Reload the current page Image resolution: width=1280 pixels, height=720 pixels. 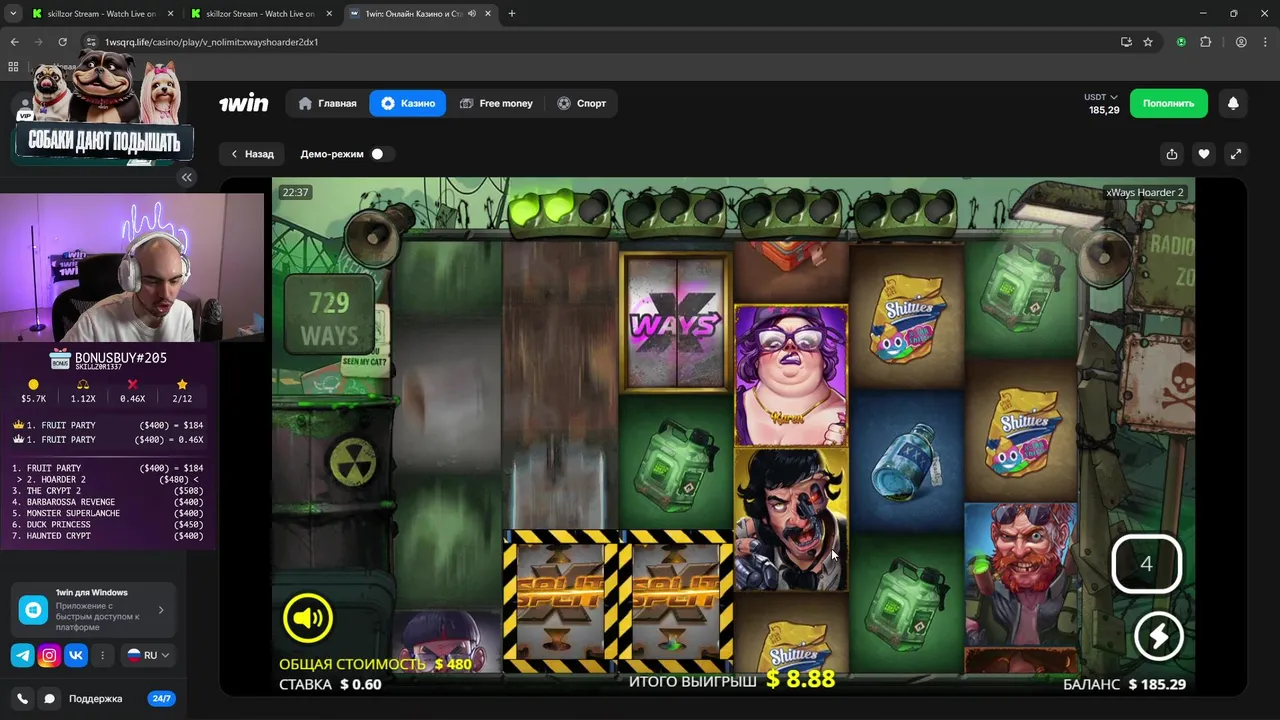[62, 42]
